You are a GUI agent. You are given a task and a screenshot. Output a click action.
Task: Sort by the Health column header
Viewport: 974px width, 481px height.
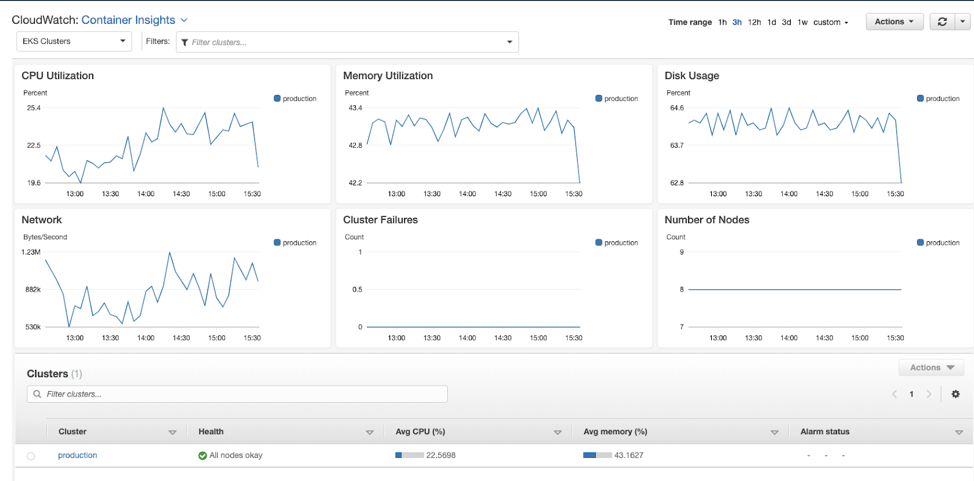pos(211,431)
